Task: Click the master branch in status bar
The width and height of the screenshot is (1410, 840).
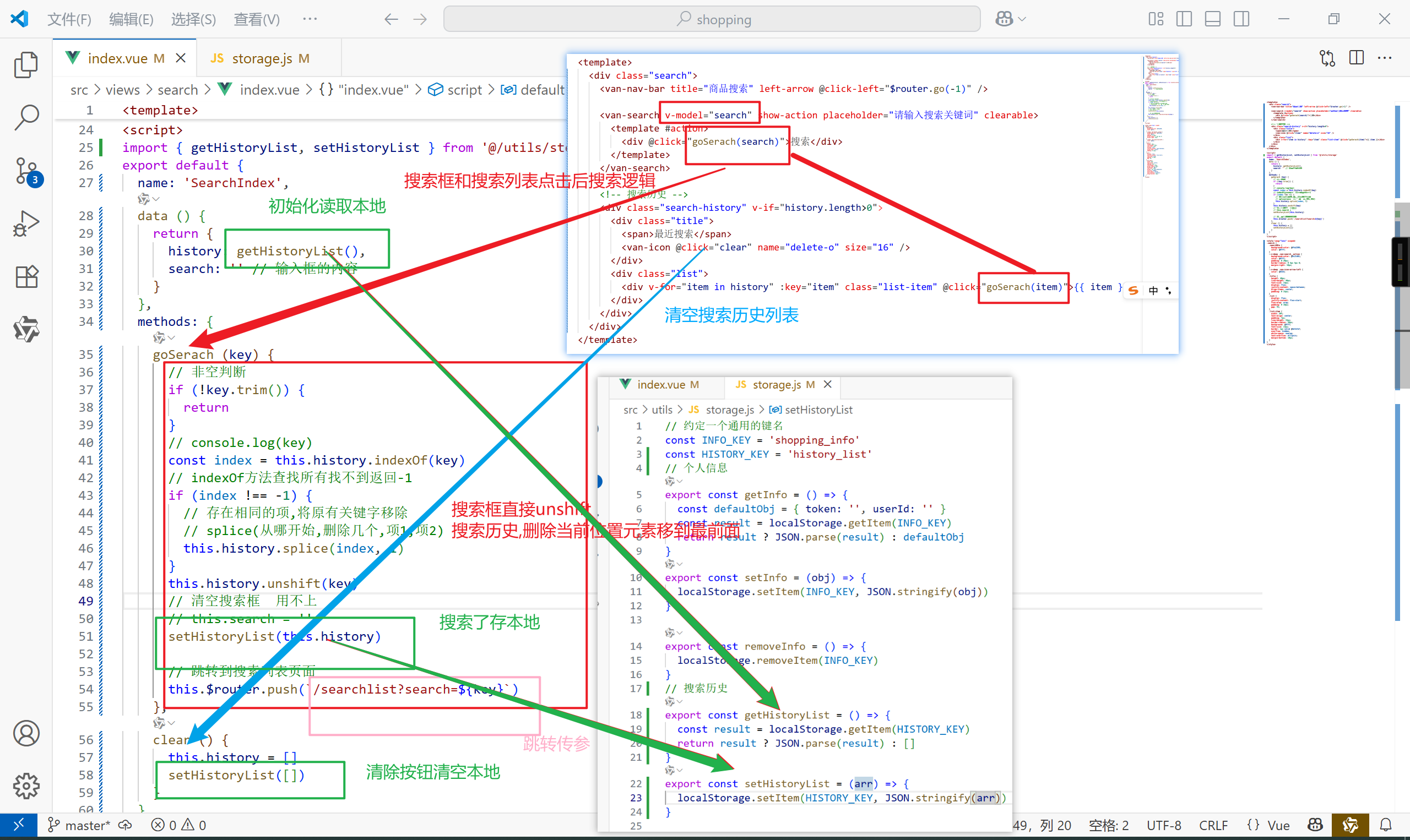Action: 79,825
